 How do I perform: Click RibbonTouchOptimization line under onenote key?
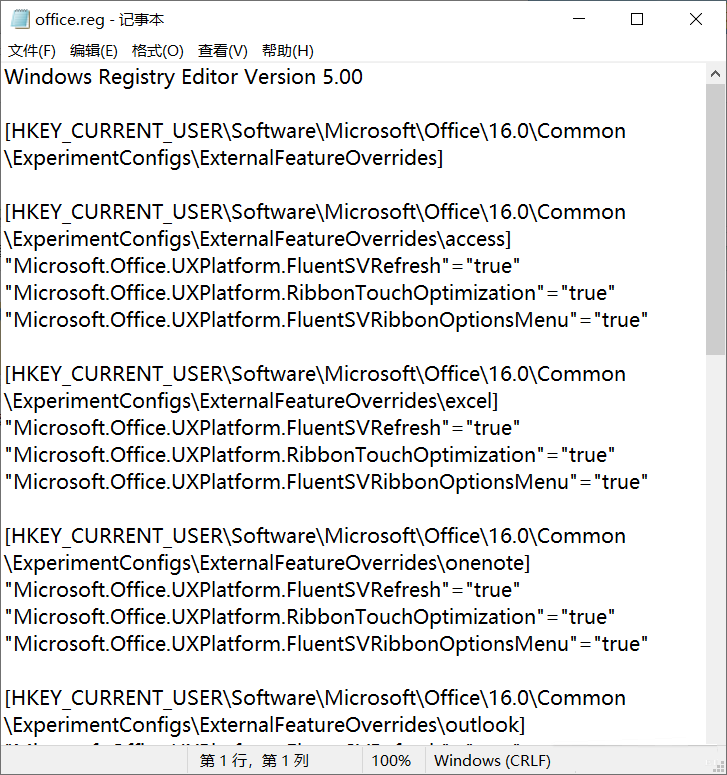click(310, 617)
